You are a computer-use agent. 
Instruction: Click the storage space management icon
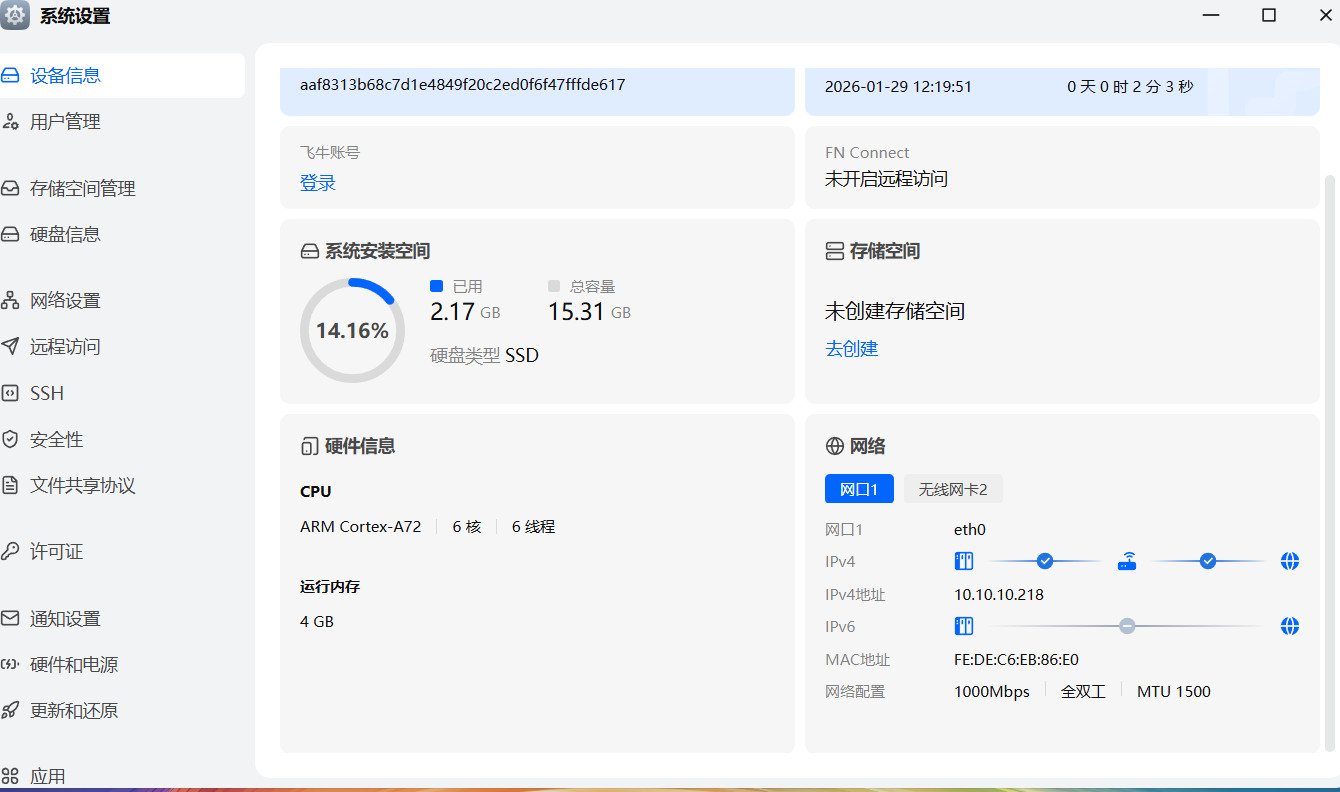pyautogui.click(x=11, y=188)
